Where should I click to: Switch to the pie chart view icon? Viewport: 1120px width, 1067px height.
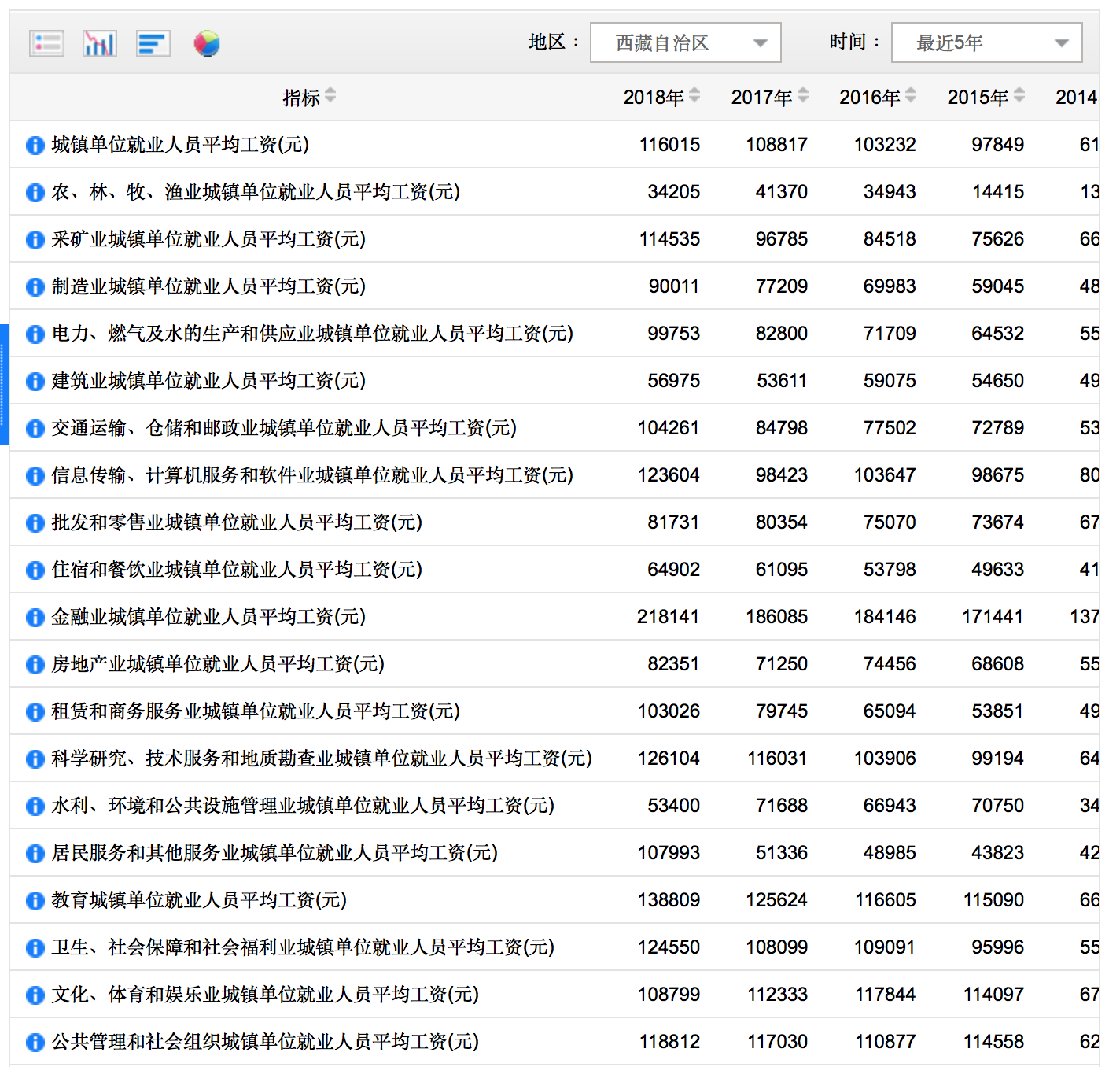point(207,43)
